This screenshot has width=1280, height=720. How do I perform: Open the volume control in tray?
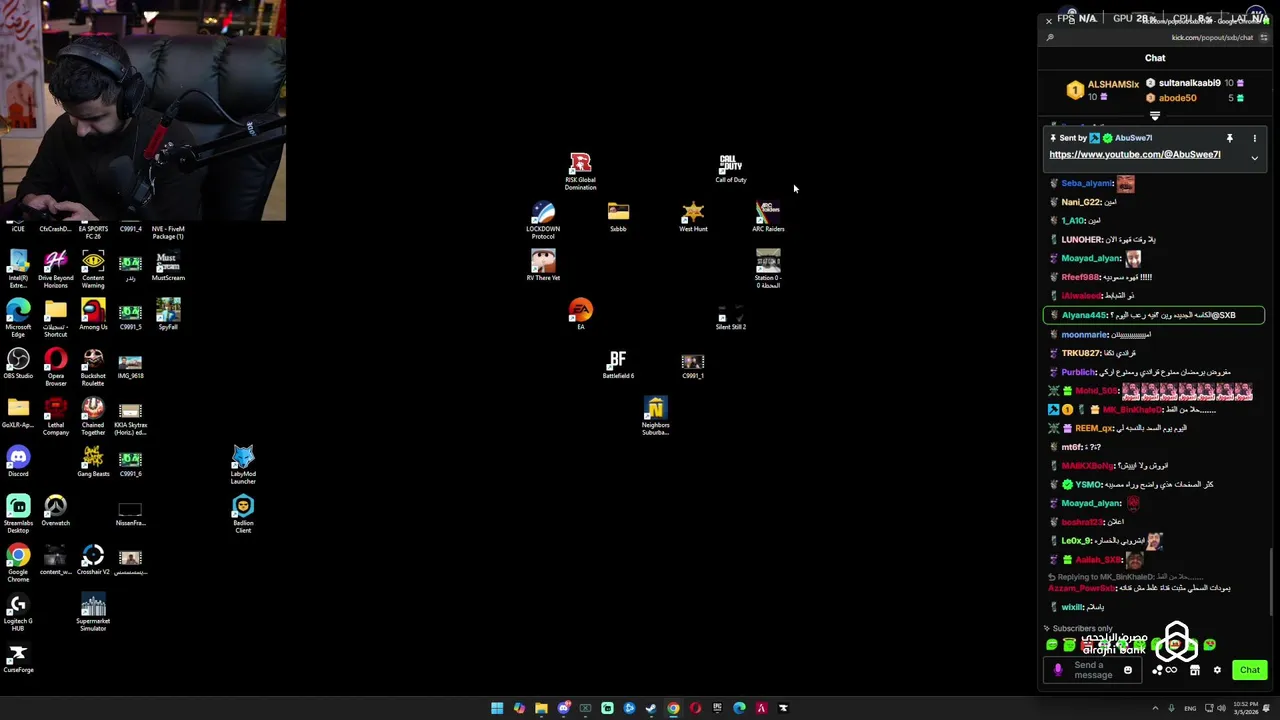1222,708
